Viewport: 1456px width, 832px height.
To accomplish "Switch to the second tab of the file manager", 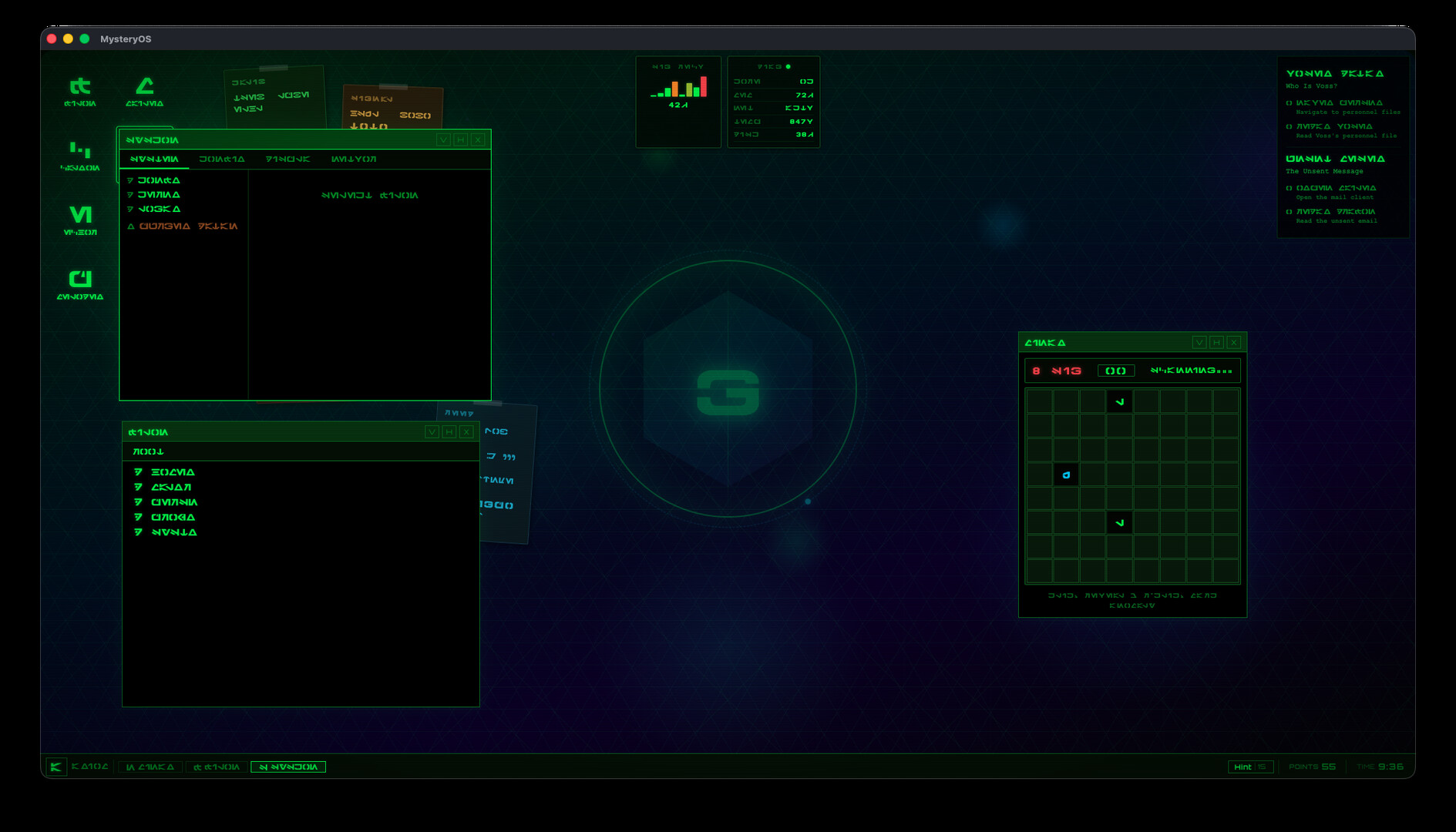I will coord(220,159).
